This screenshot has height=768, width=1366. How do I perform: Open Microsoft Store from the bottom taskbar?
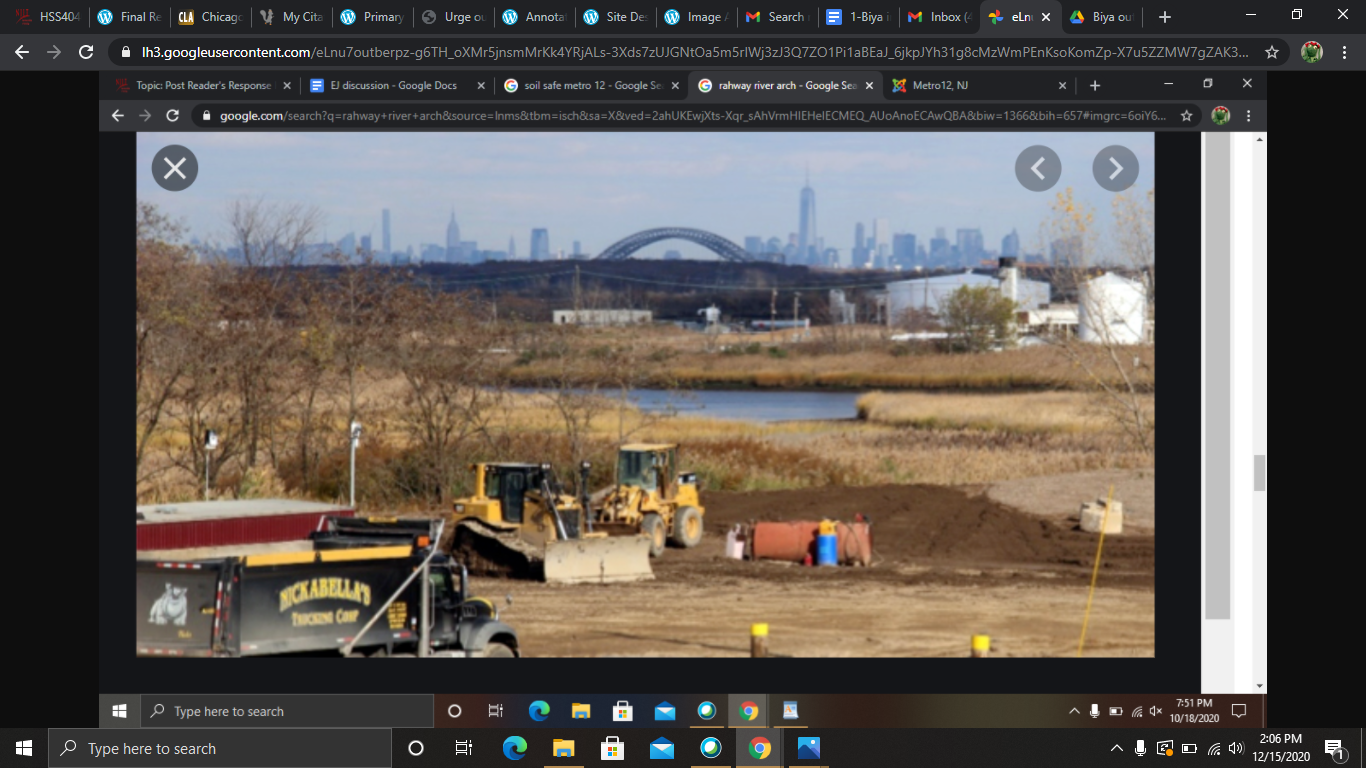612,748
